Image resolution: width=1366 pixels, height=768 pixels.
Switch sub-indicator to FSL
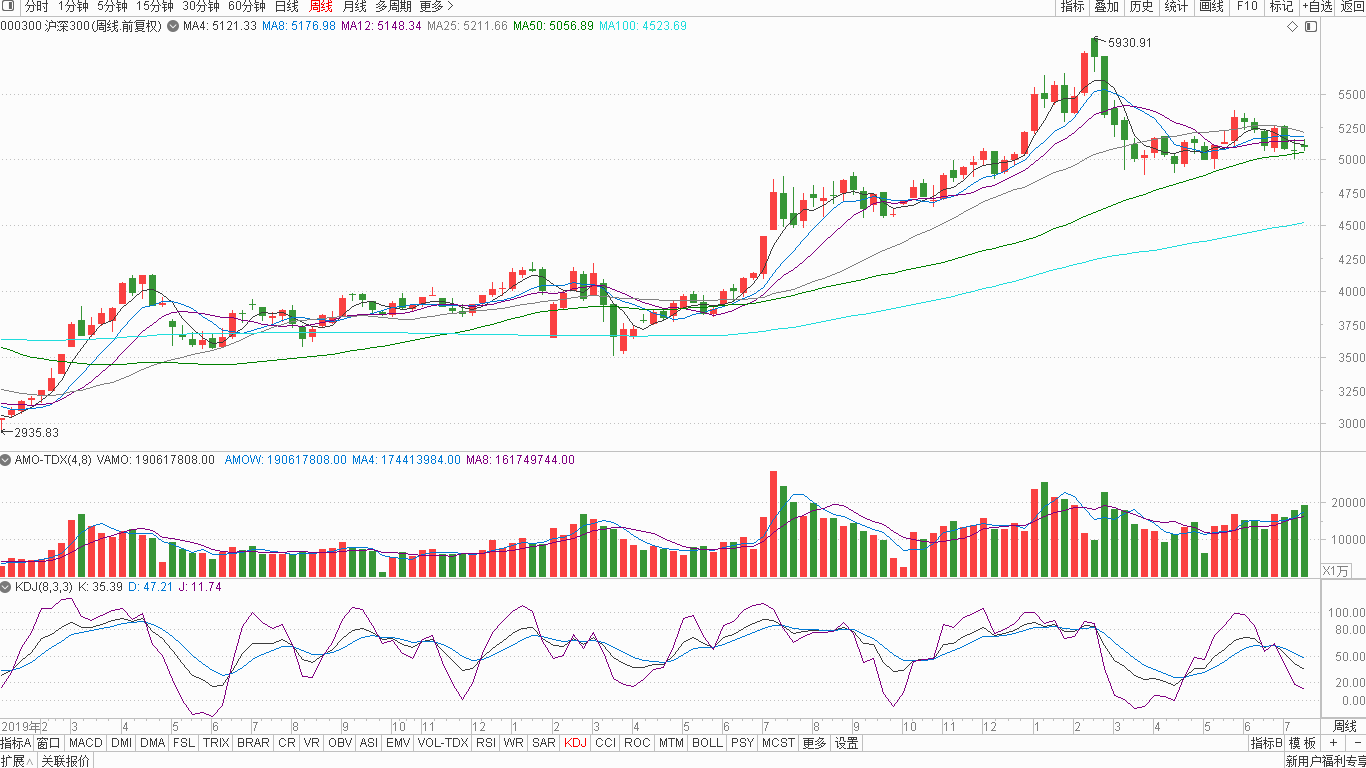tap(184, 743)
